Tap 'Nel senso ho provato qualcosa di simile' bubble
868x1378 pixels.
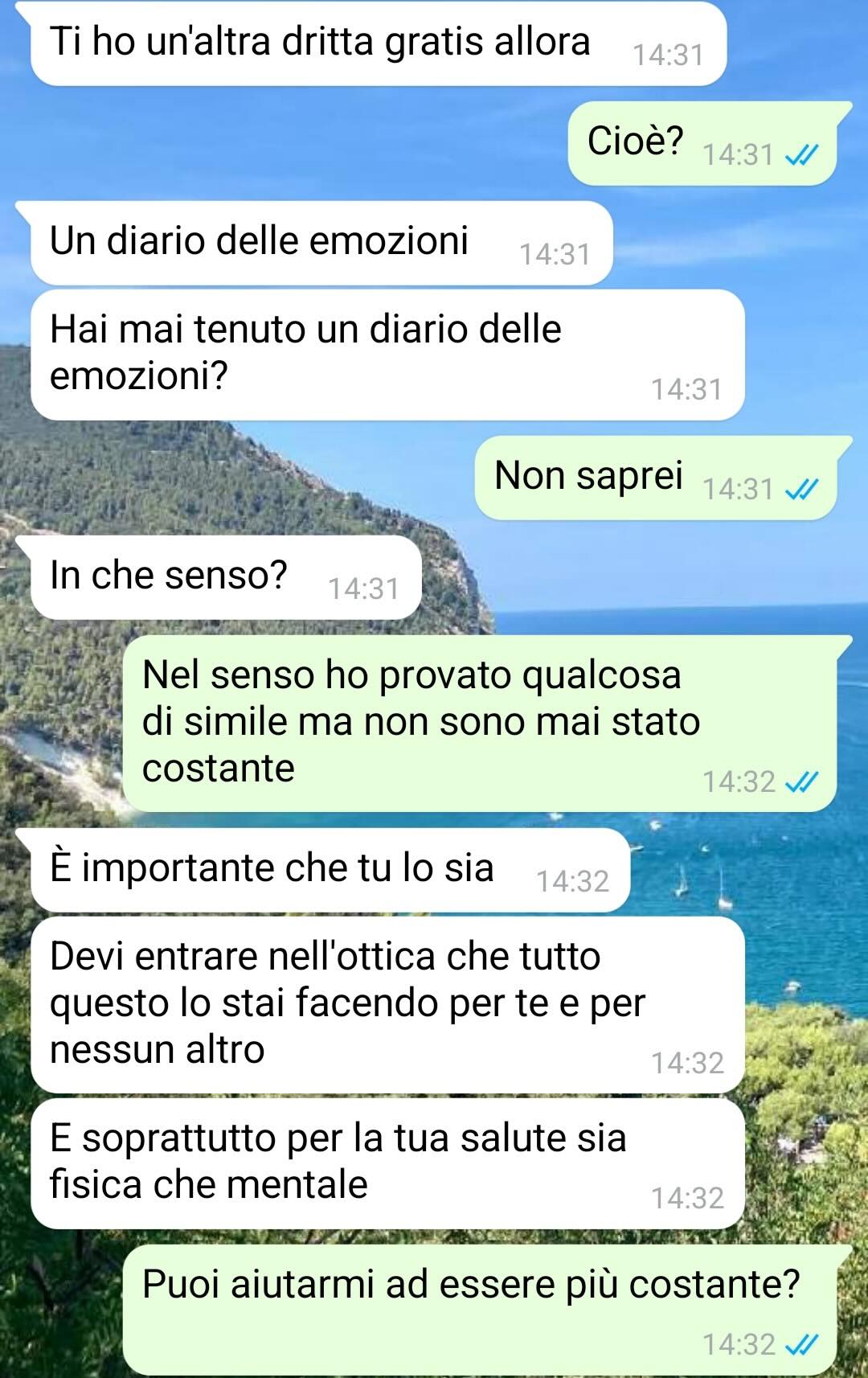click(x=480, y=723)
